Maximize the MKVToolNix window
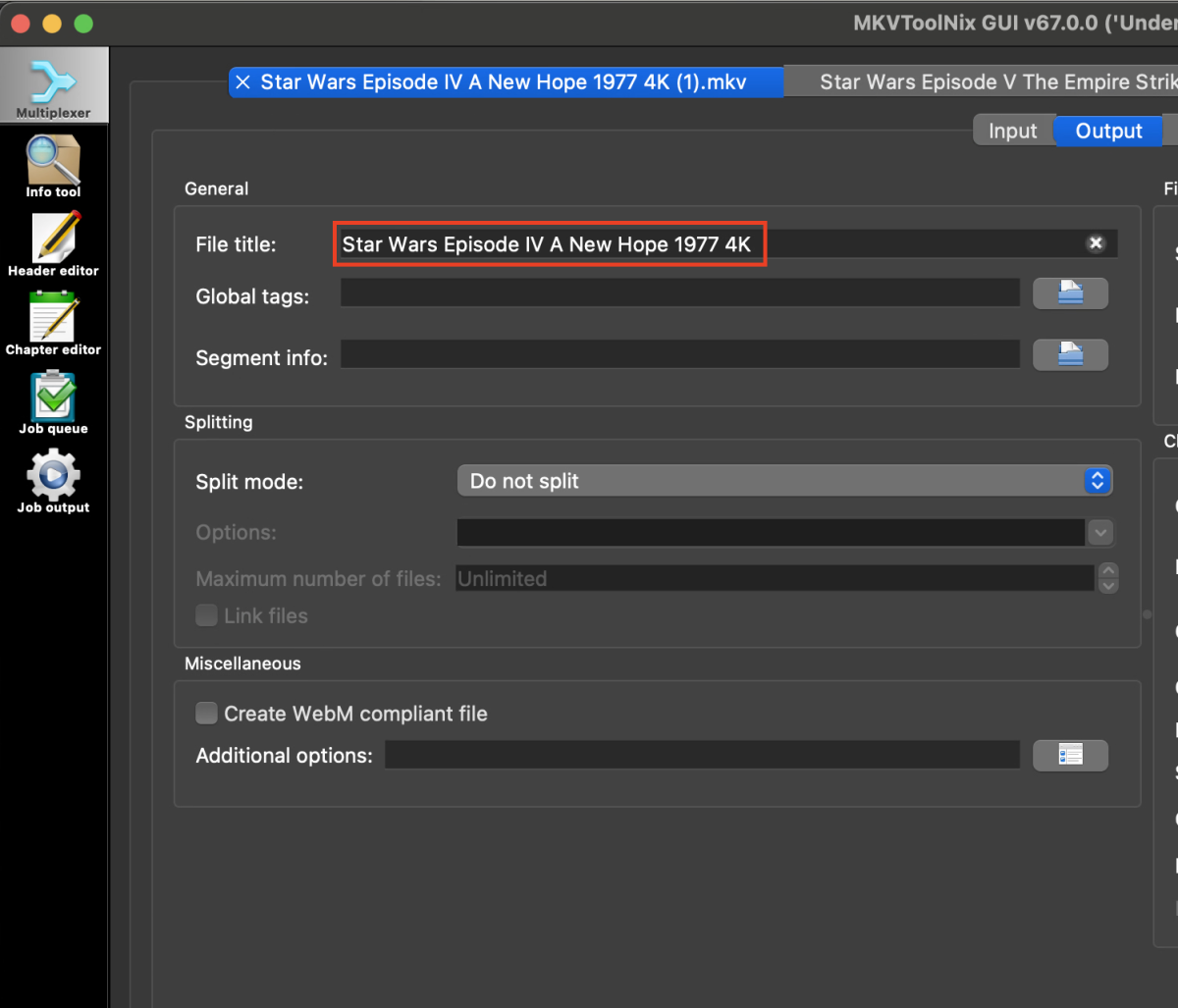 83,23
